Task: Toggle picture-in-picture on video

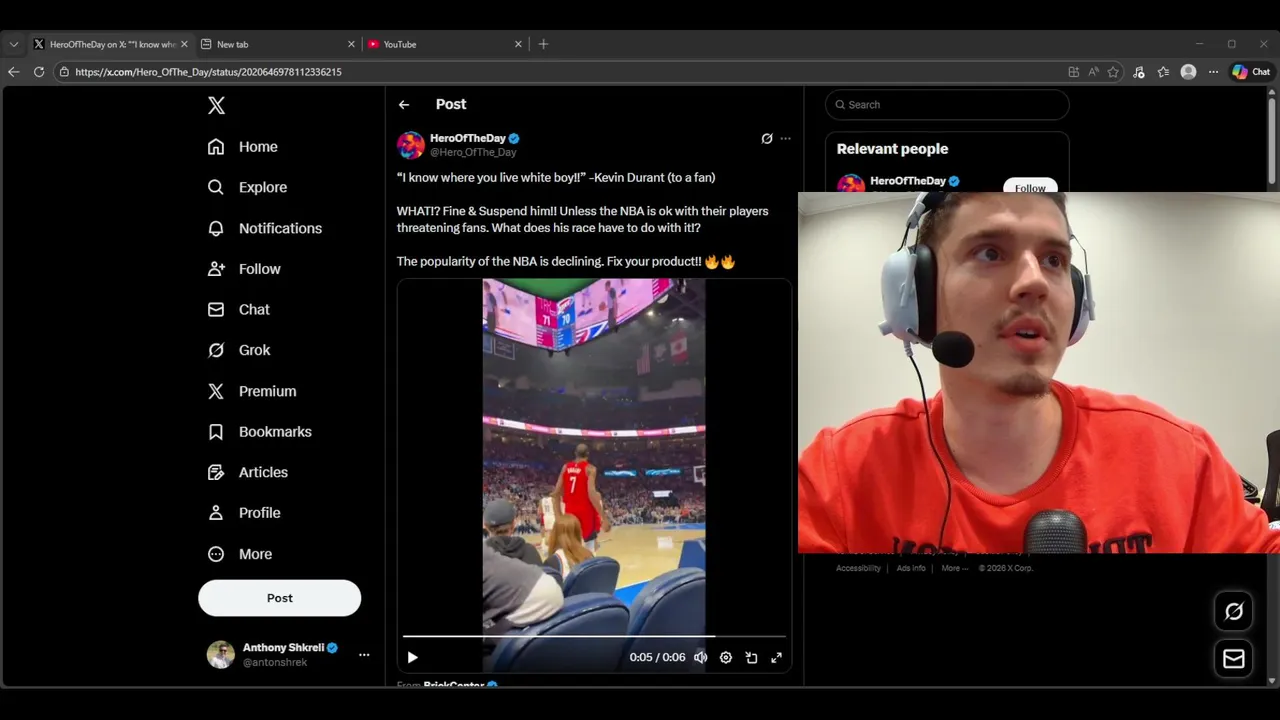Action: (x=751, y=657)
